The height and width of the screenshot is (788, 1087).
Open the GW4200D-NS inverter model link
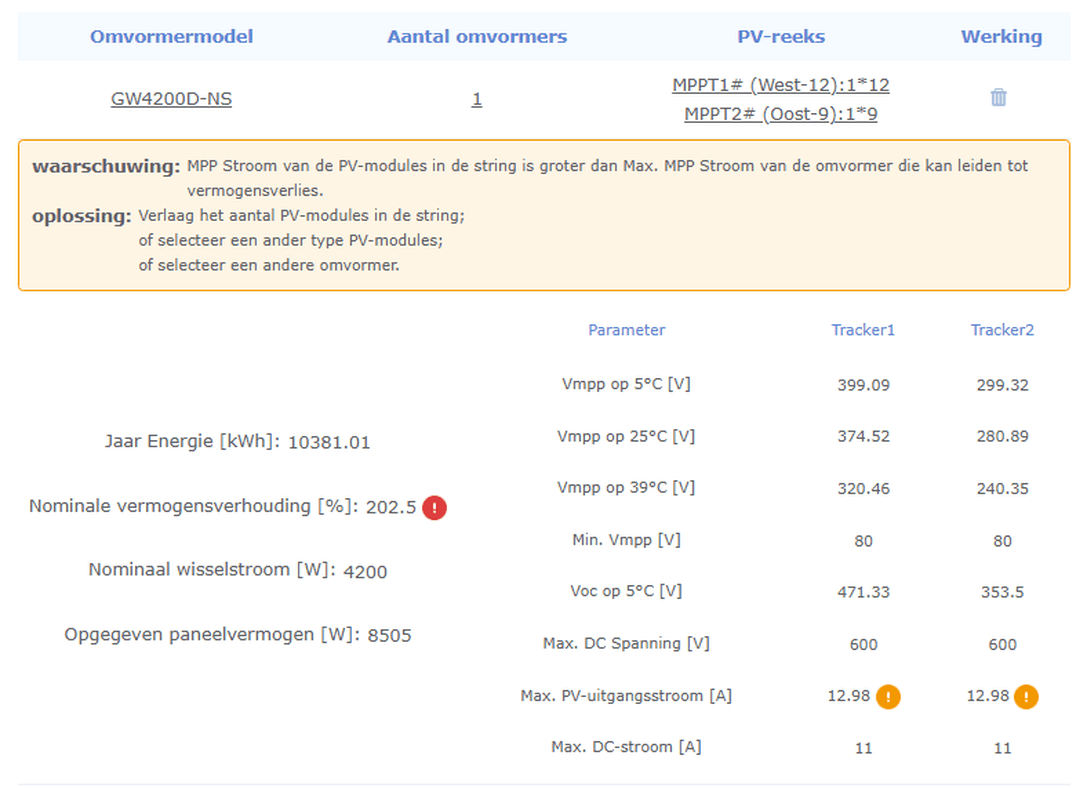[171, 99]
